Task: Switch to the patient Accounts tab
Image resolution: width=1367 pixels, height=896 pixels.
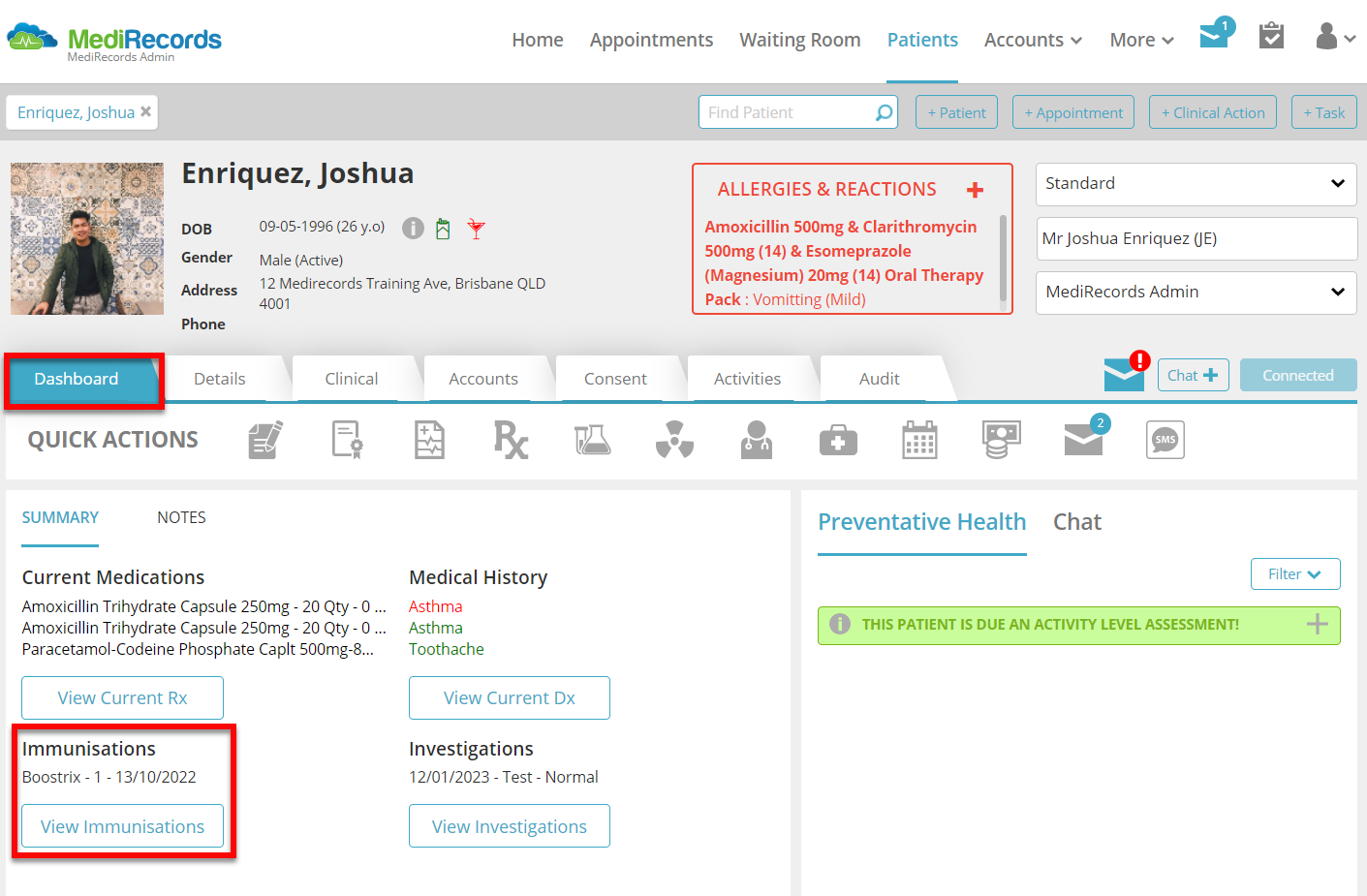Action: [483, 379]
